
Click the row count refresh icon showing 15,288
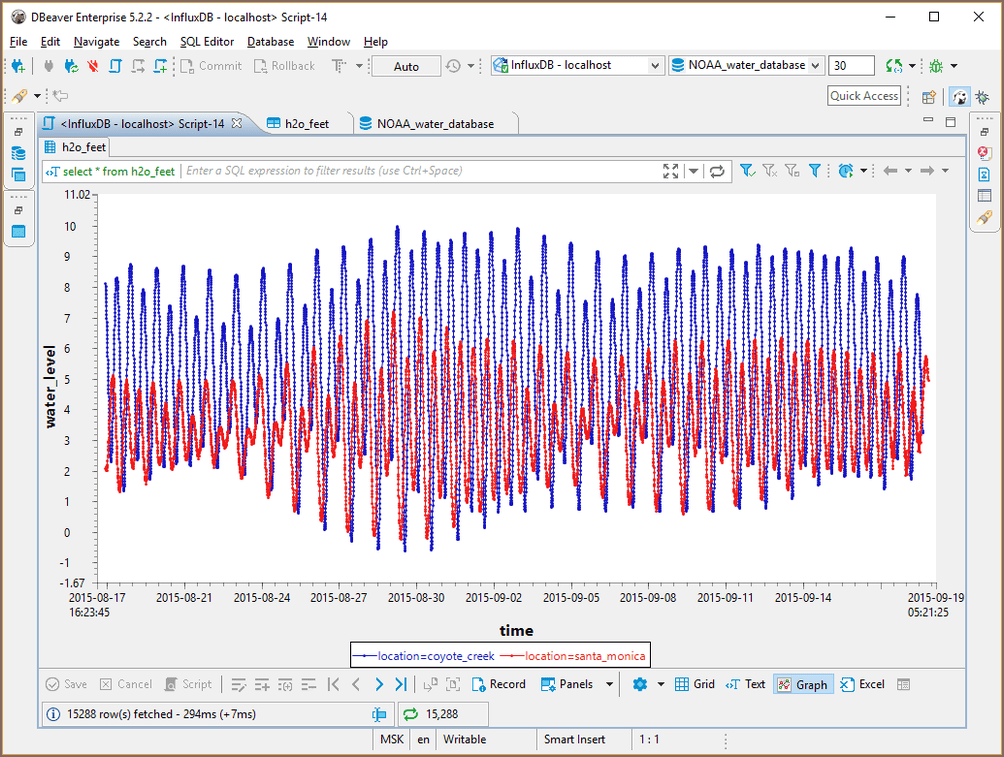tap(410, 714)
